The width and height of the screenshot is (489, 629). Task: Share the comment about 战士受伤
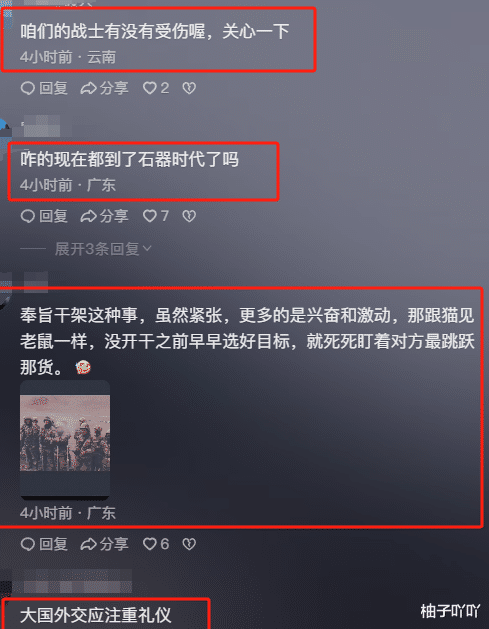click(x=104, y=88)
